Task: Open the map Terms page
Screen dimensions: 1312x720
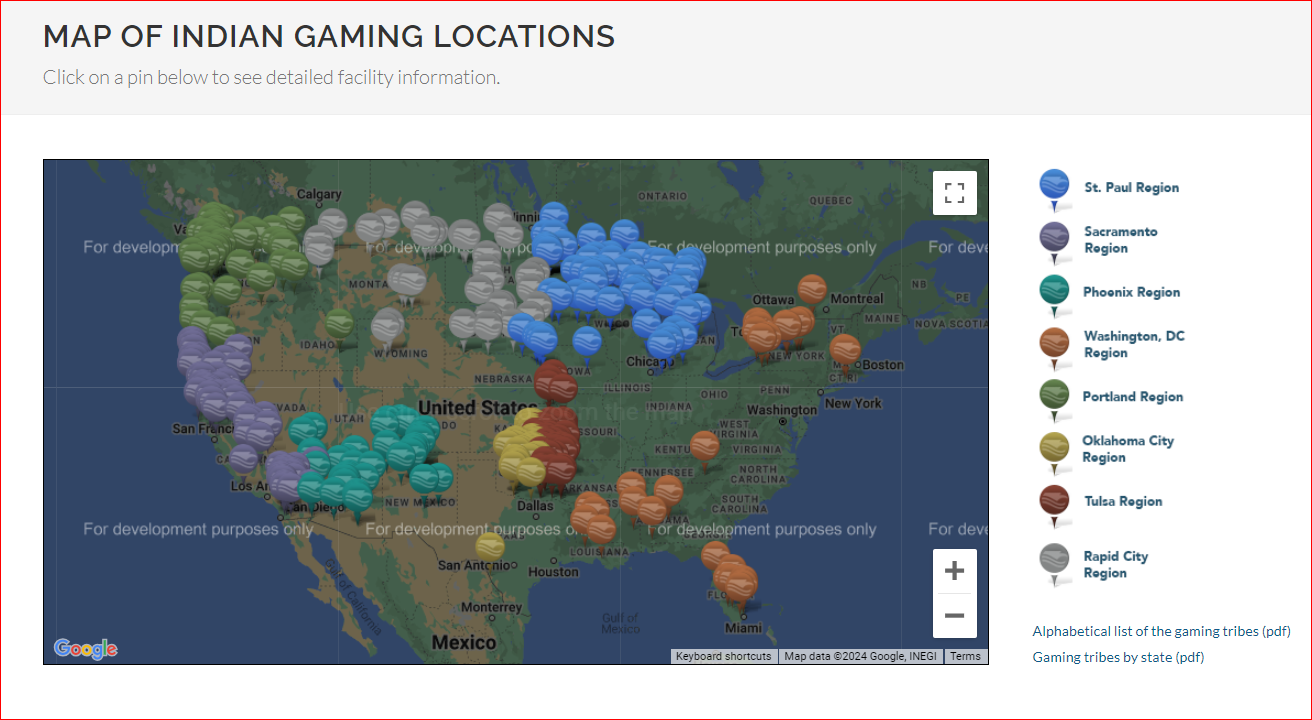Action: [x=964, y=656]
